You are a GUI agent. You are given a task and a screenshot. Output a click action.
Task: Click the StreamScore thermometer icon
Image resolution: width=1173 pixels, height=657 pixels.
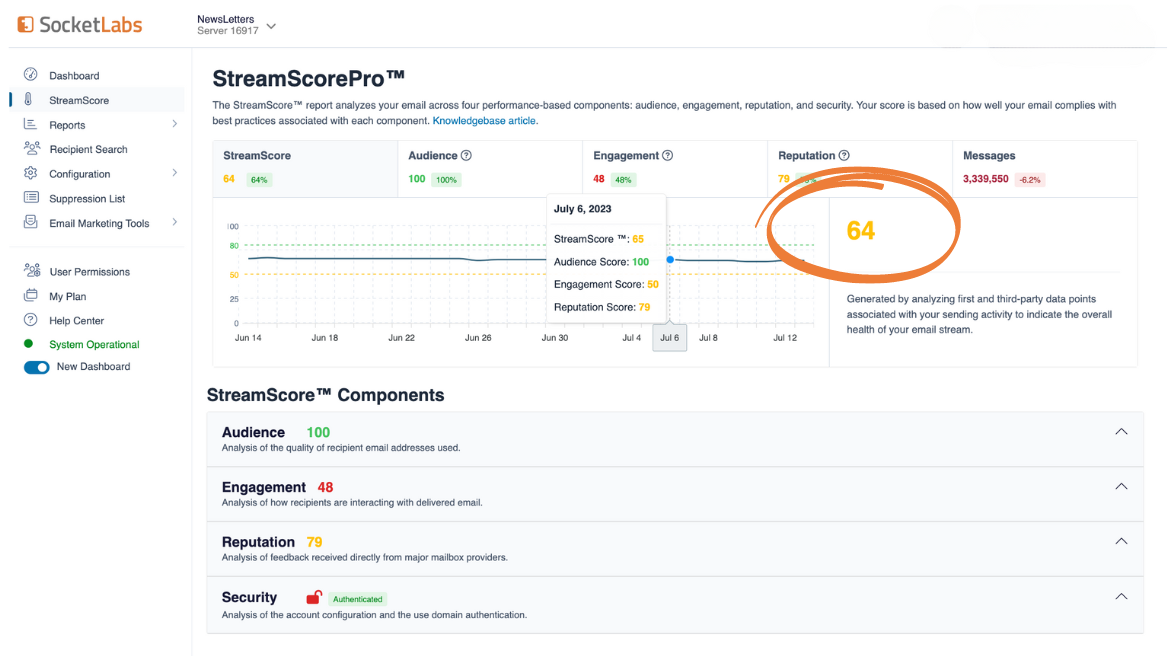28,99
